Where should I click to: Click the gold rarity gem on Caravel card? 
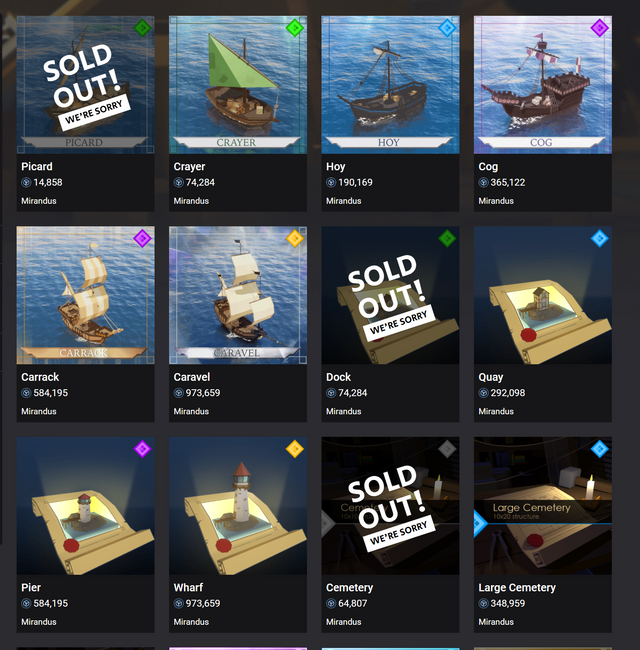point(295,238)
